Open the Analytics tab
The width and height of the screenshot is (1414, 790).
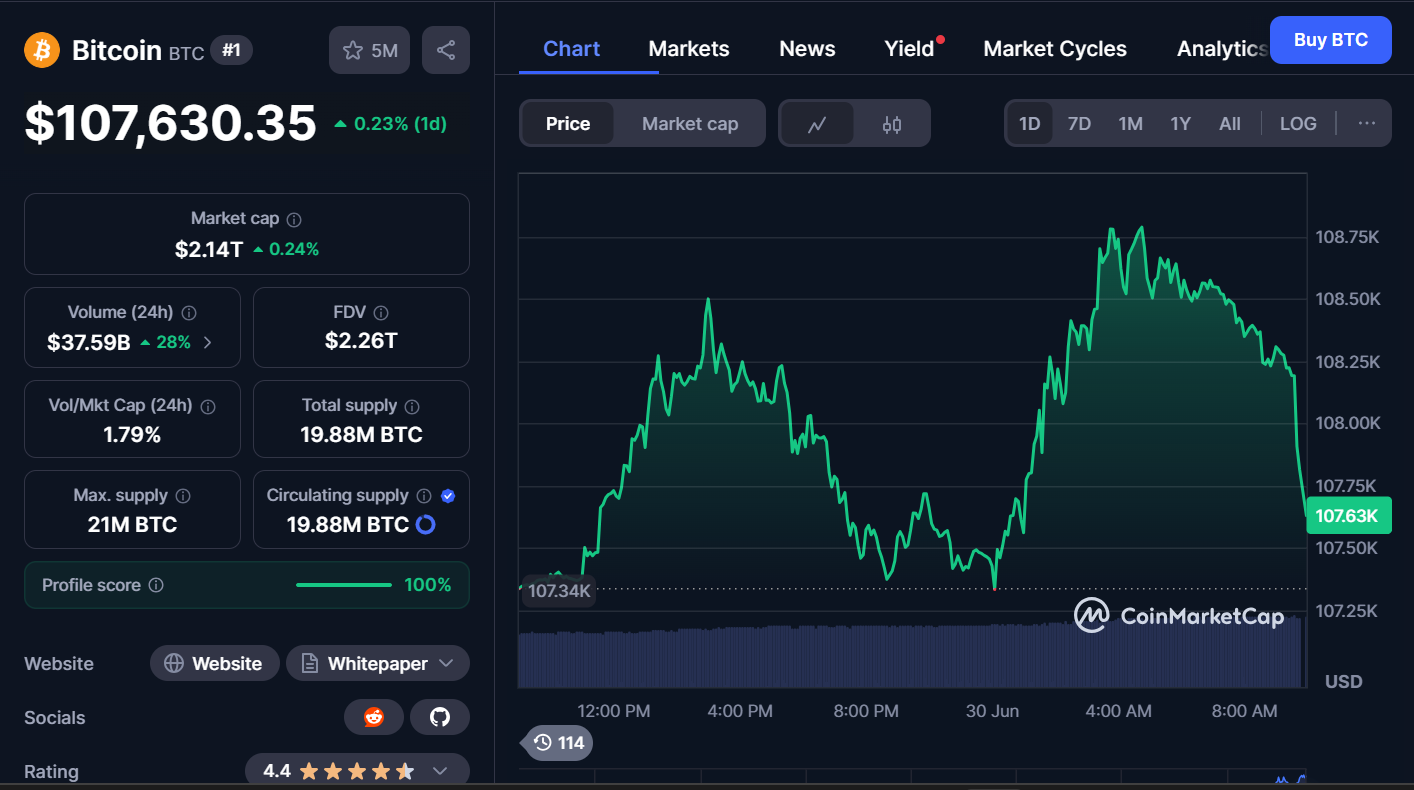tap(1222, 49)
